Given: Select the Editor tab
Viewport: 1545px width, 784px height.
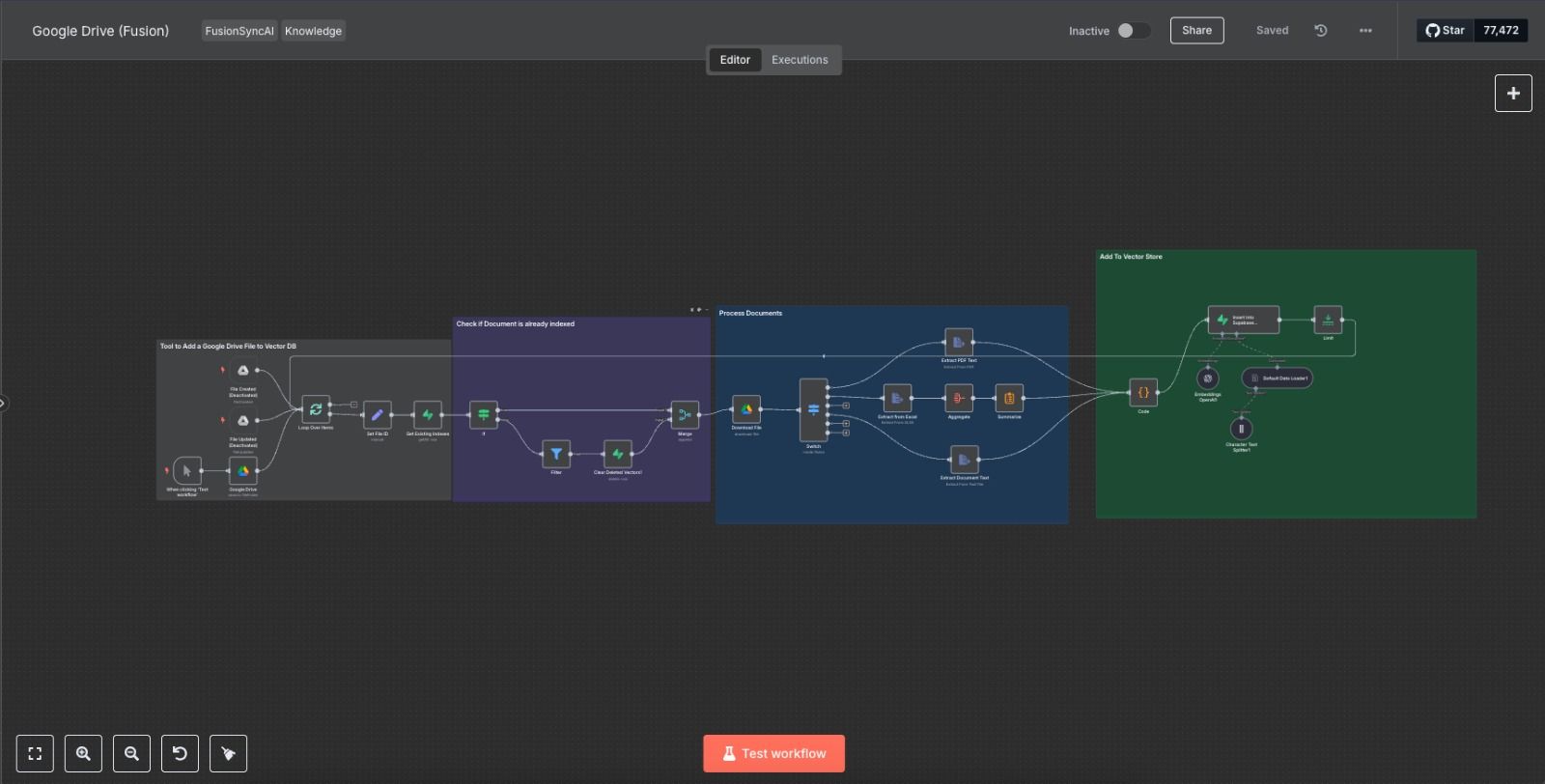Looking at the screenshot, I should click(x=735, y=60).
